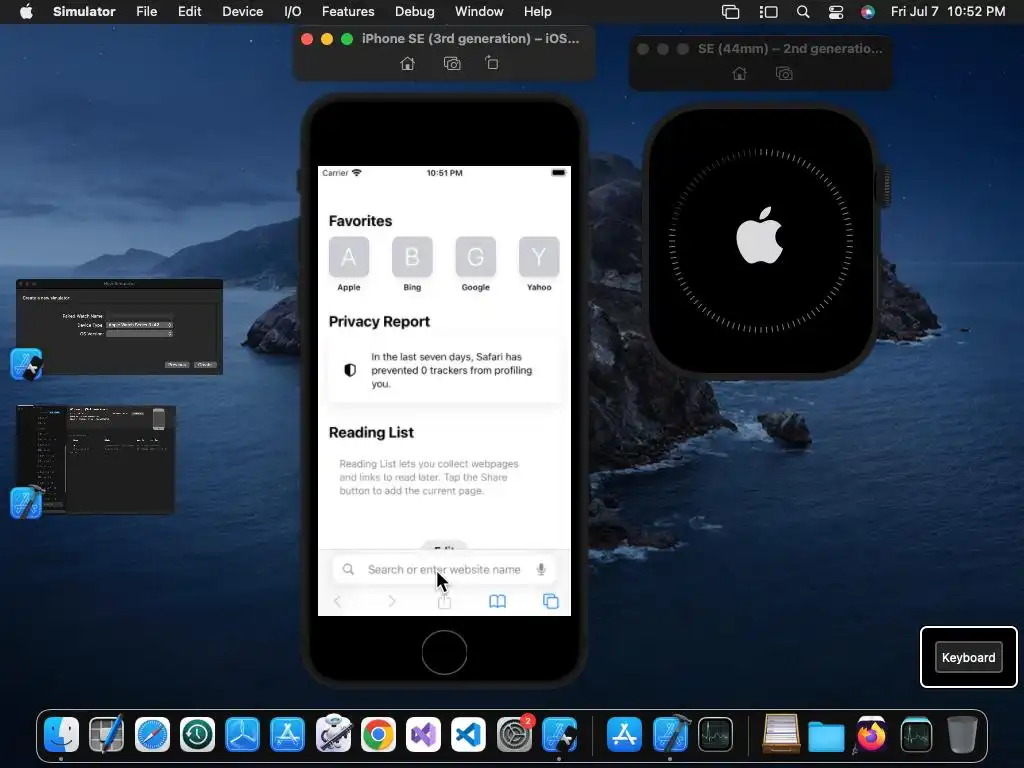Open the Safari tabs overview icon

551,601
